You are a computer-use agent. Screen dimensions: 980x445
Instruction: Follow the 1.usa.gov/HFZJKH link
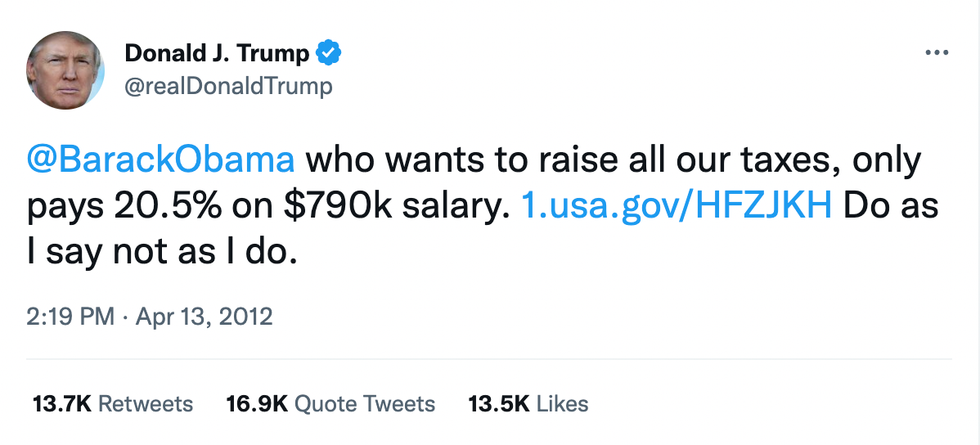(x=678, y=206)
